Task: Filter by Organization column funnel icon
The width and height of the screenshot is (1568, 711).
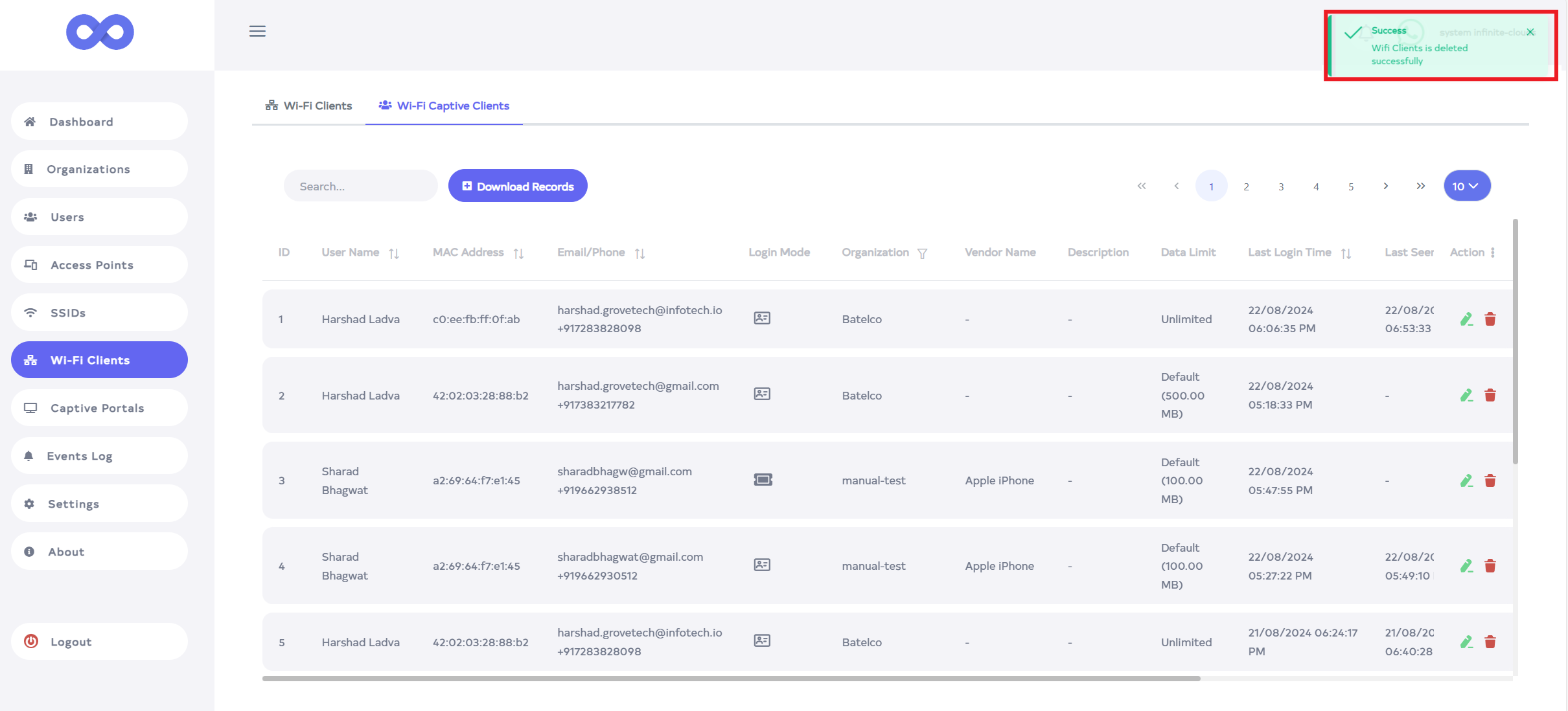Action: [x=922, y=254]
